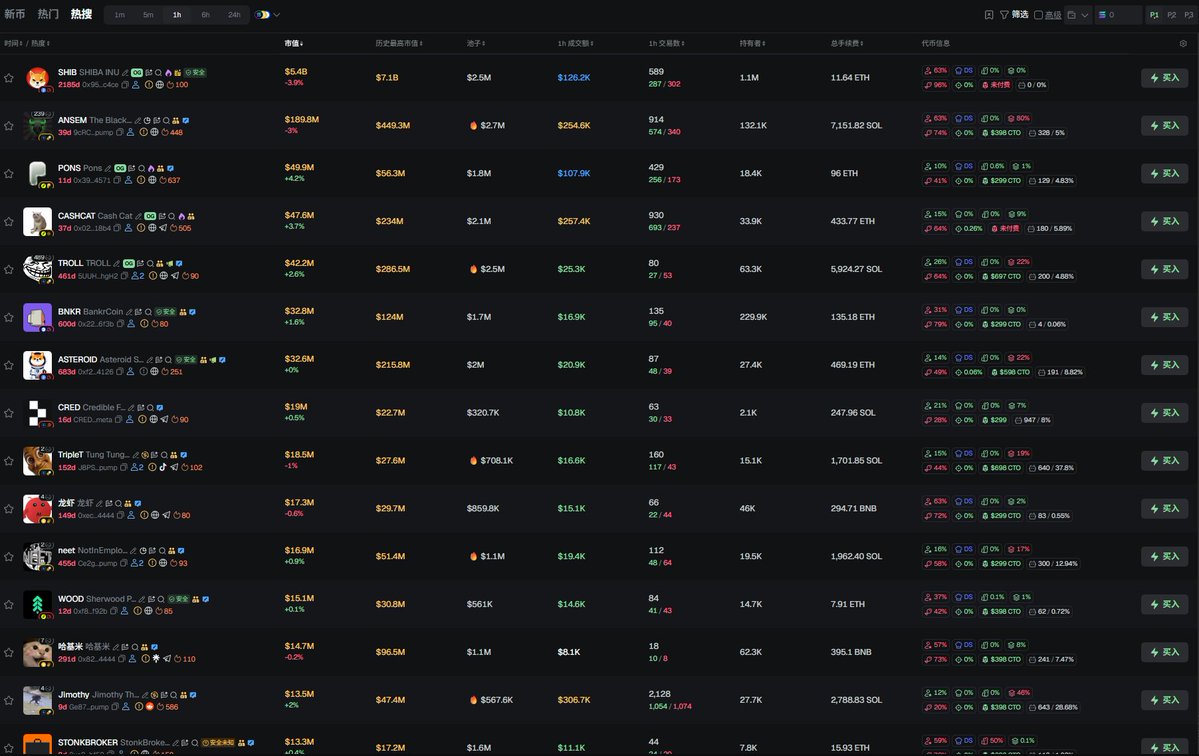The image size is (1199, 756).
Task: Open the CRED Telegram icon
Action: (x=164, y=419)
